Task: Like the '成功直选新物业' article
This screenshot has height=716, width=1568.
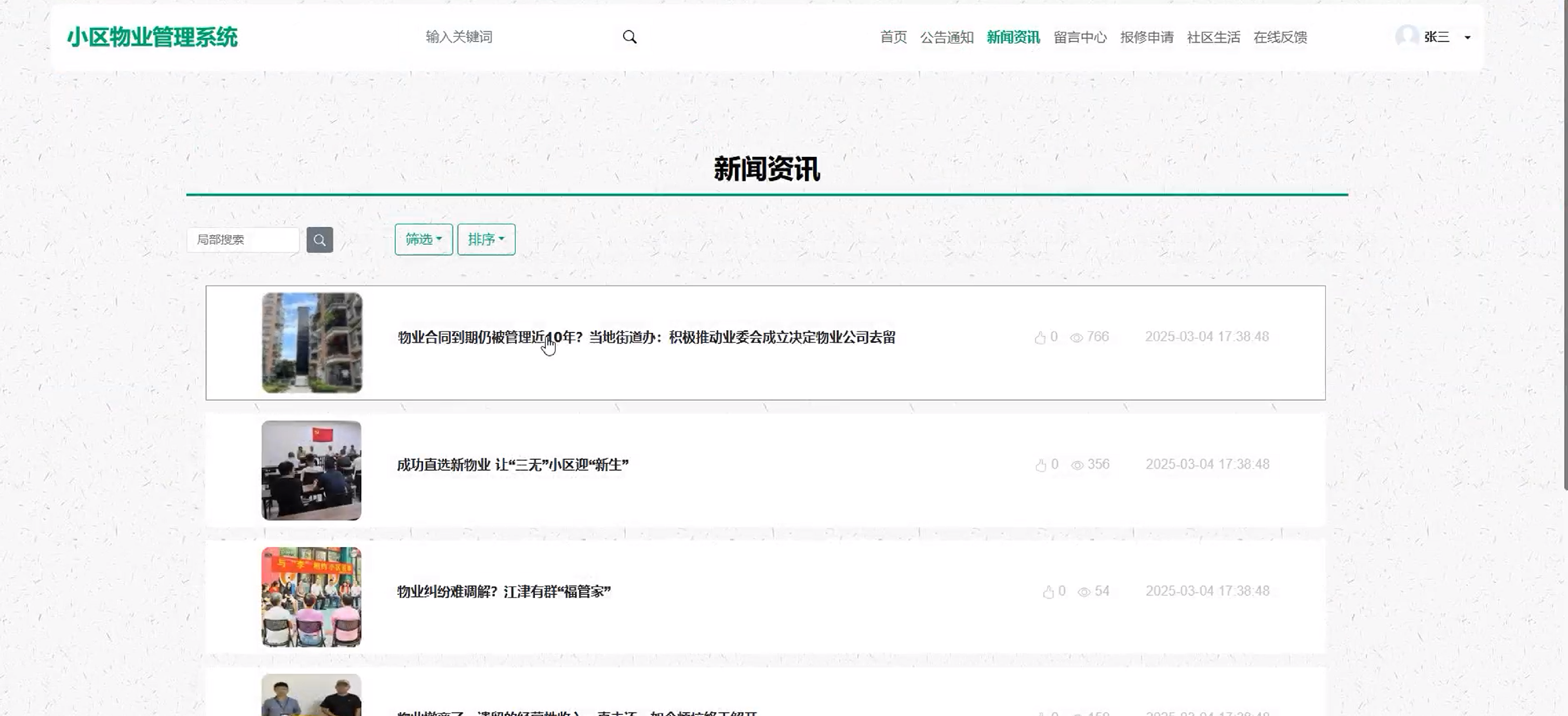Action: 1040,465
